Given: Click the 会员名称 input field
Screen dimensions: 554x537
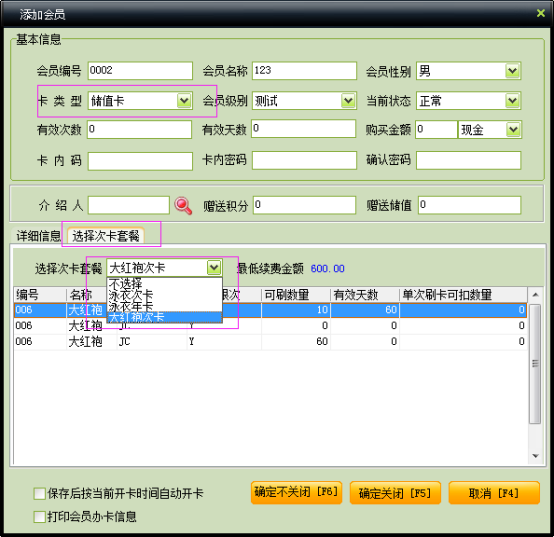Looking at the screenshot, I should 304,71.
